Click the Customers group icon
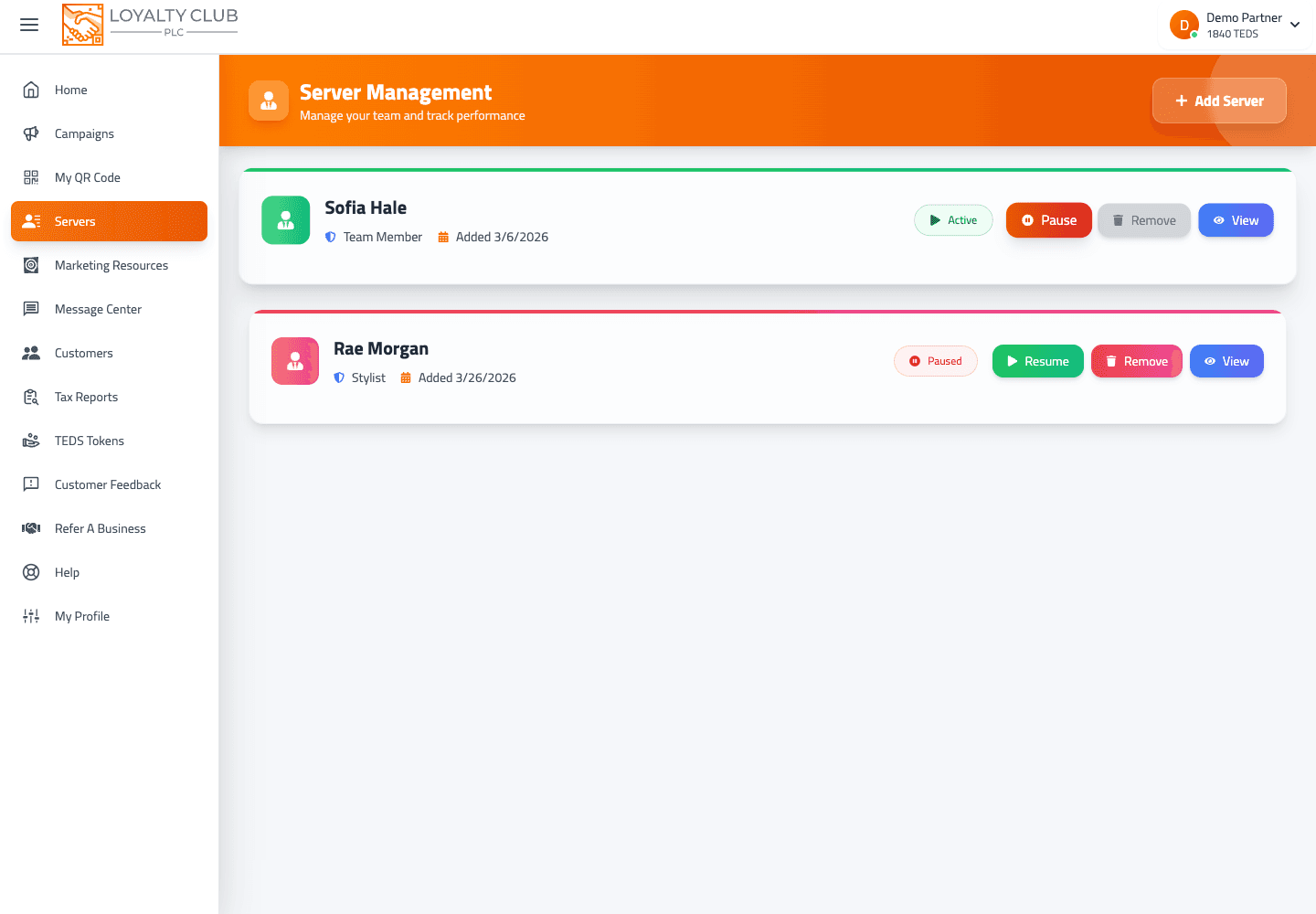 [x=31, y=353]
